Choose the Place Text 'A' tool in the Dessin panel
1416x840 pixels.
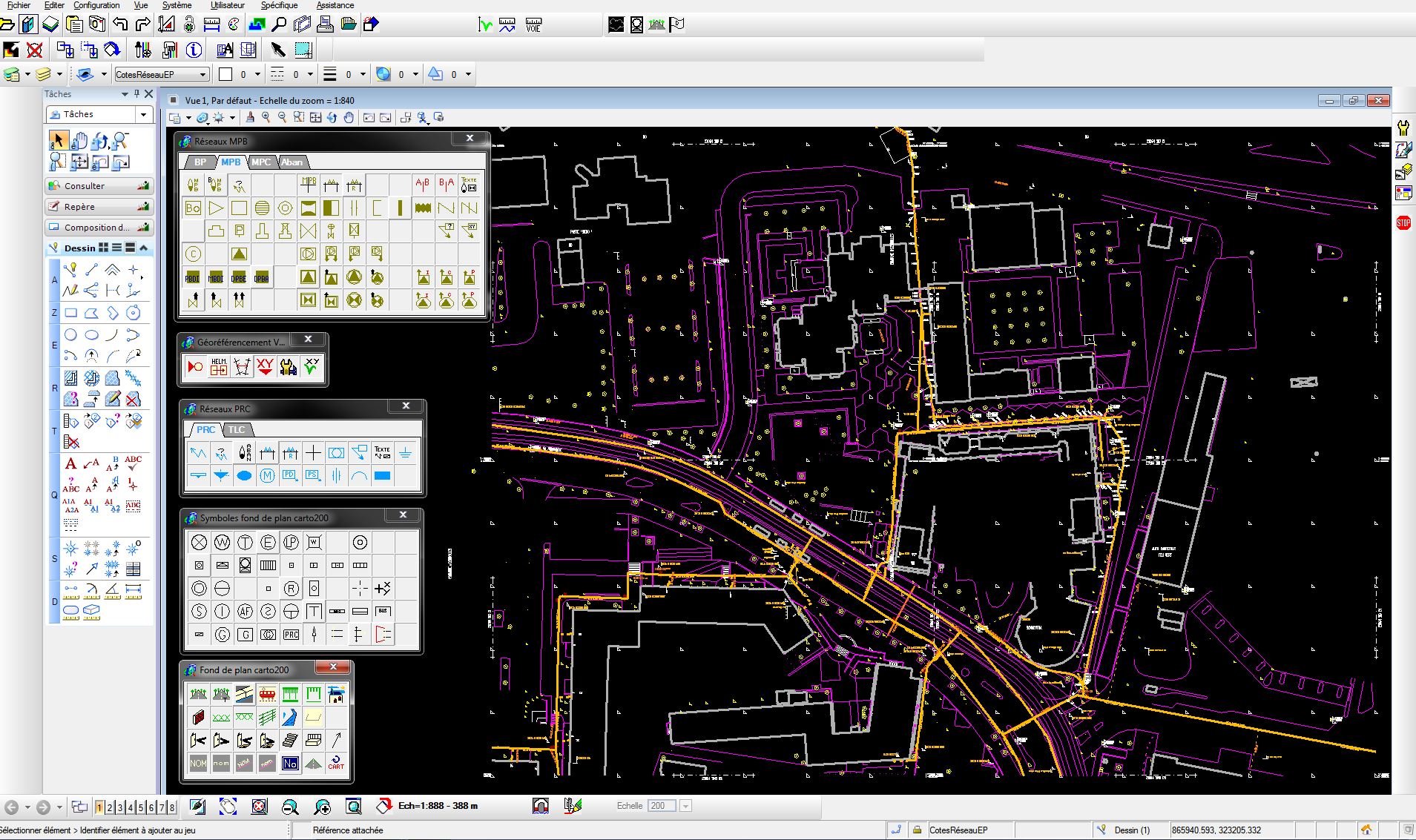(70, 464)
